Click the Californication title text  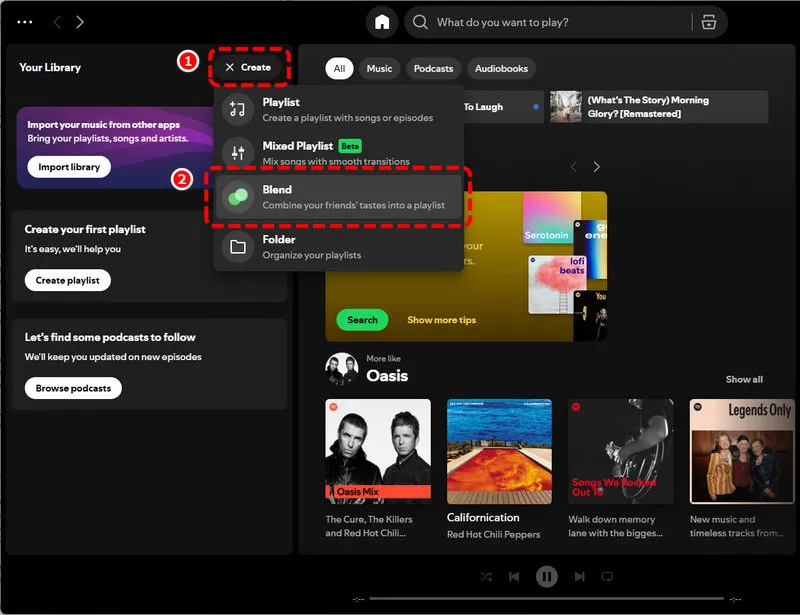(483, 518)
